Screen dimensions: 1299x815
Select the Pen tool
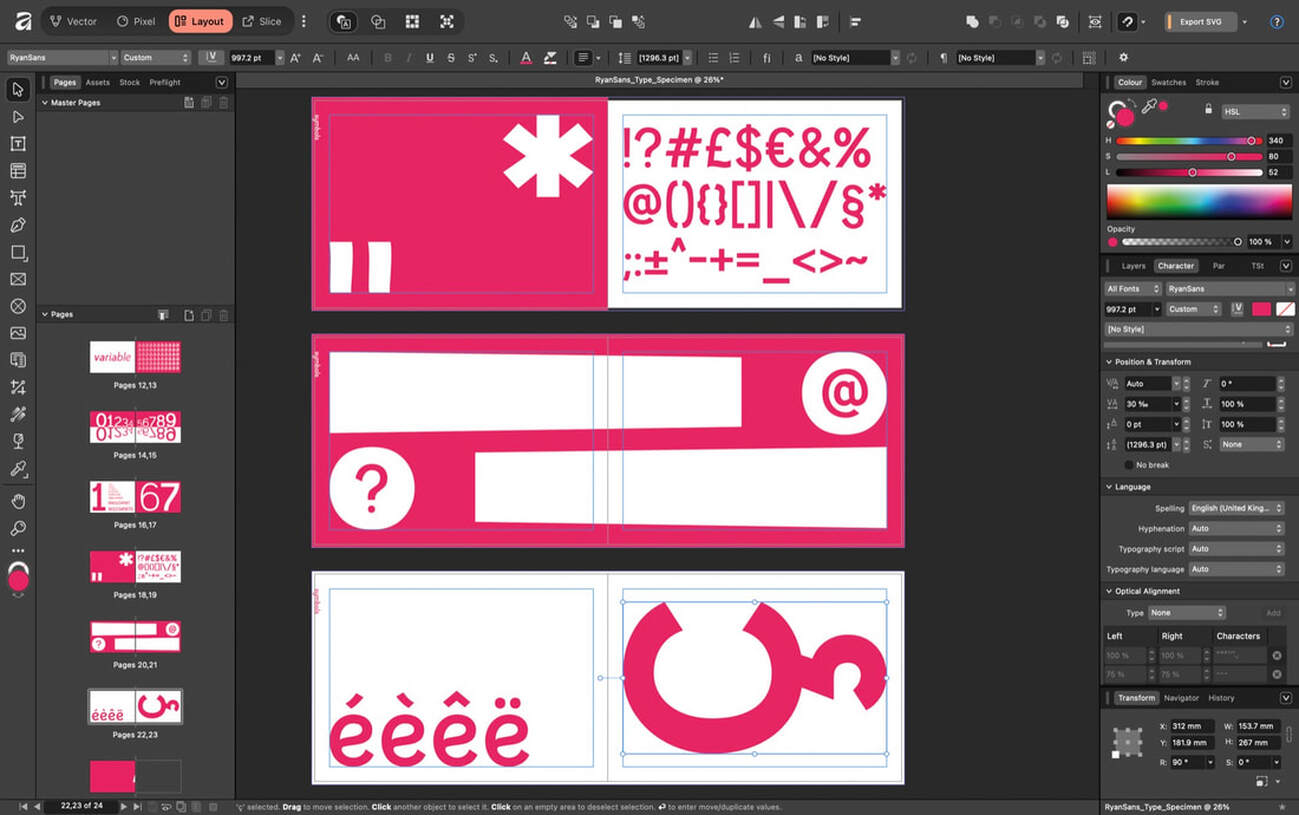pyautogui.click(x=18, y=225)
